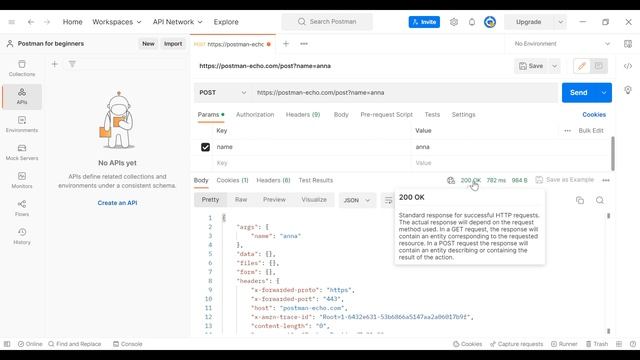Image resolution: width=640 pixels, height=360 pixels.
Task: Uncheck the name parameter checkbox
Action: (x=205, y=147)
